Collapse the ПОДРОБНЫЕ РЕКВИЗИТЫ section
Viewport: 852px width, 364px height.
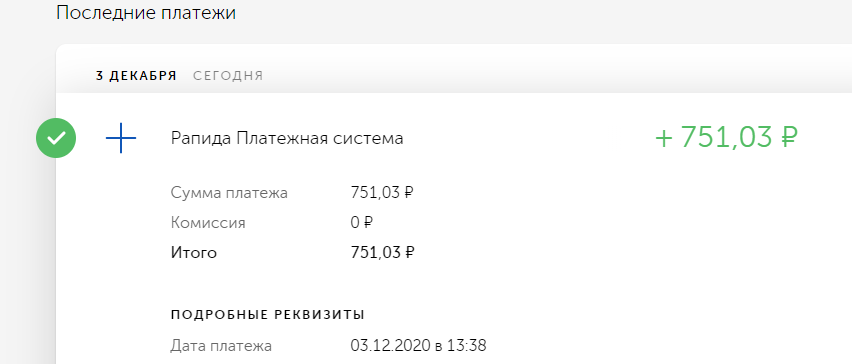(267, 315)
